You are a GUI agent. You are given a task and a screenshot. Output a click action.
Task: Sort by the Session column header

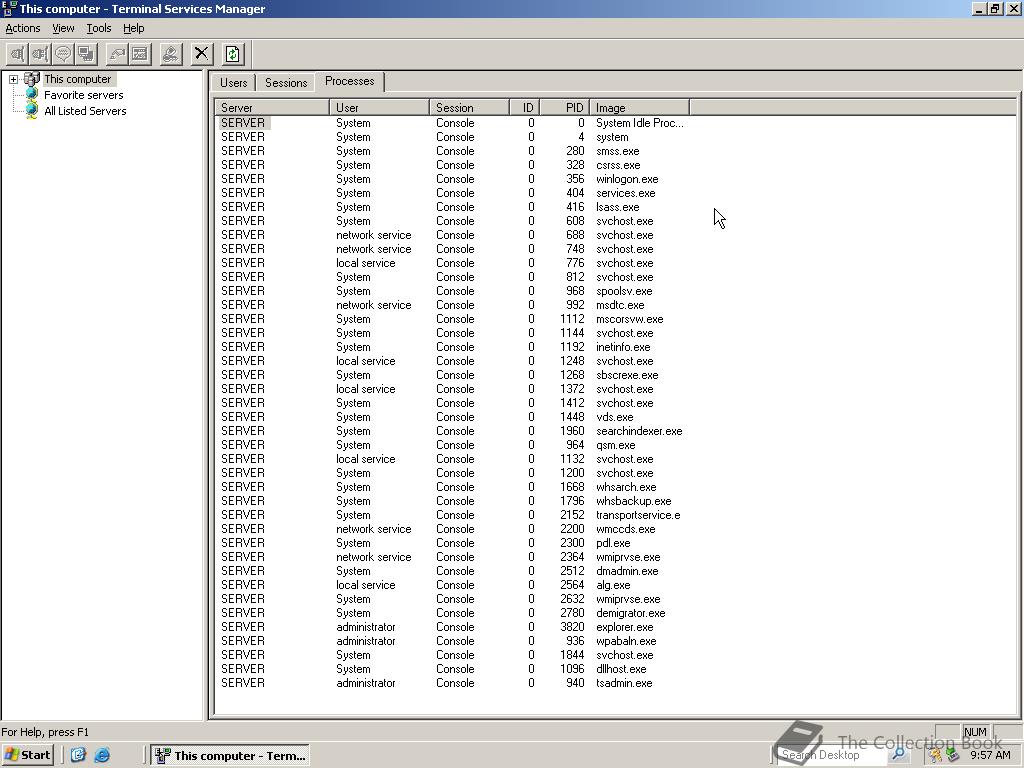click(x=470, y=108)
